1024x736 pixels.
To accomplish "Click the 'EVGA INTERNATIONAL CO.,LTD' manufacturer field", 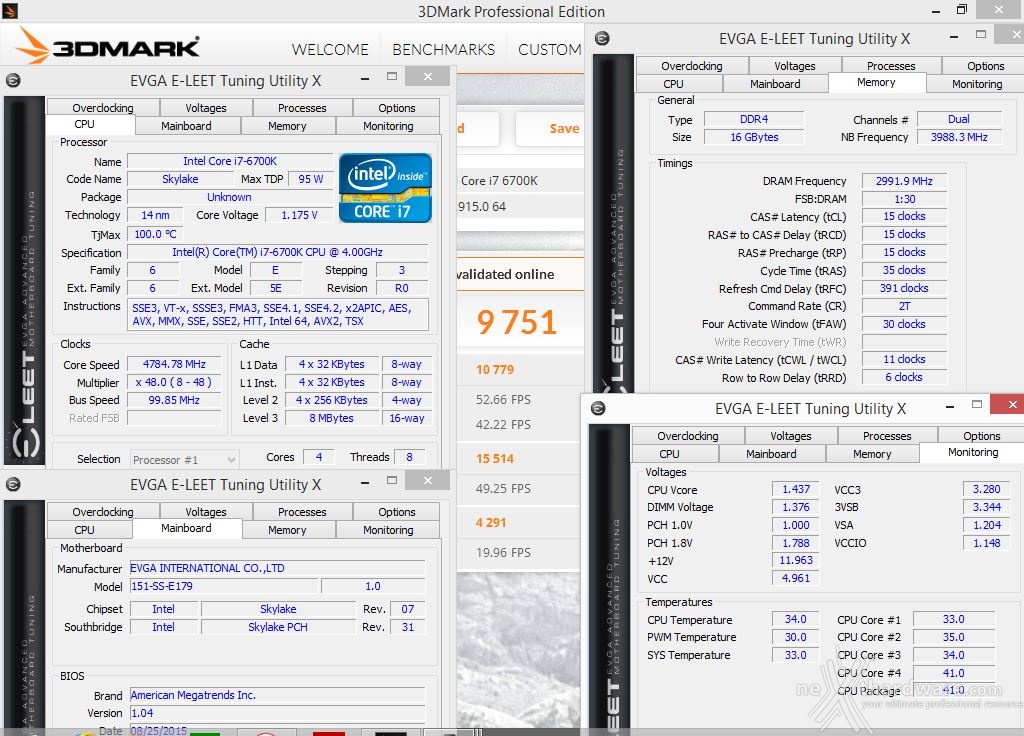I will tap(277, 568).
